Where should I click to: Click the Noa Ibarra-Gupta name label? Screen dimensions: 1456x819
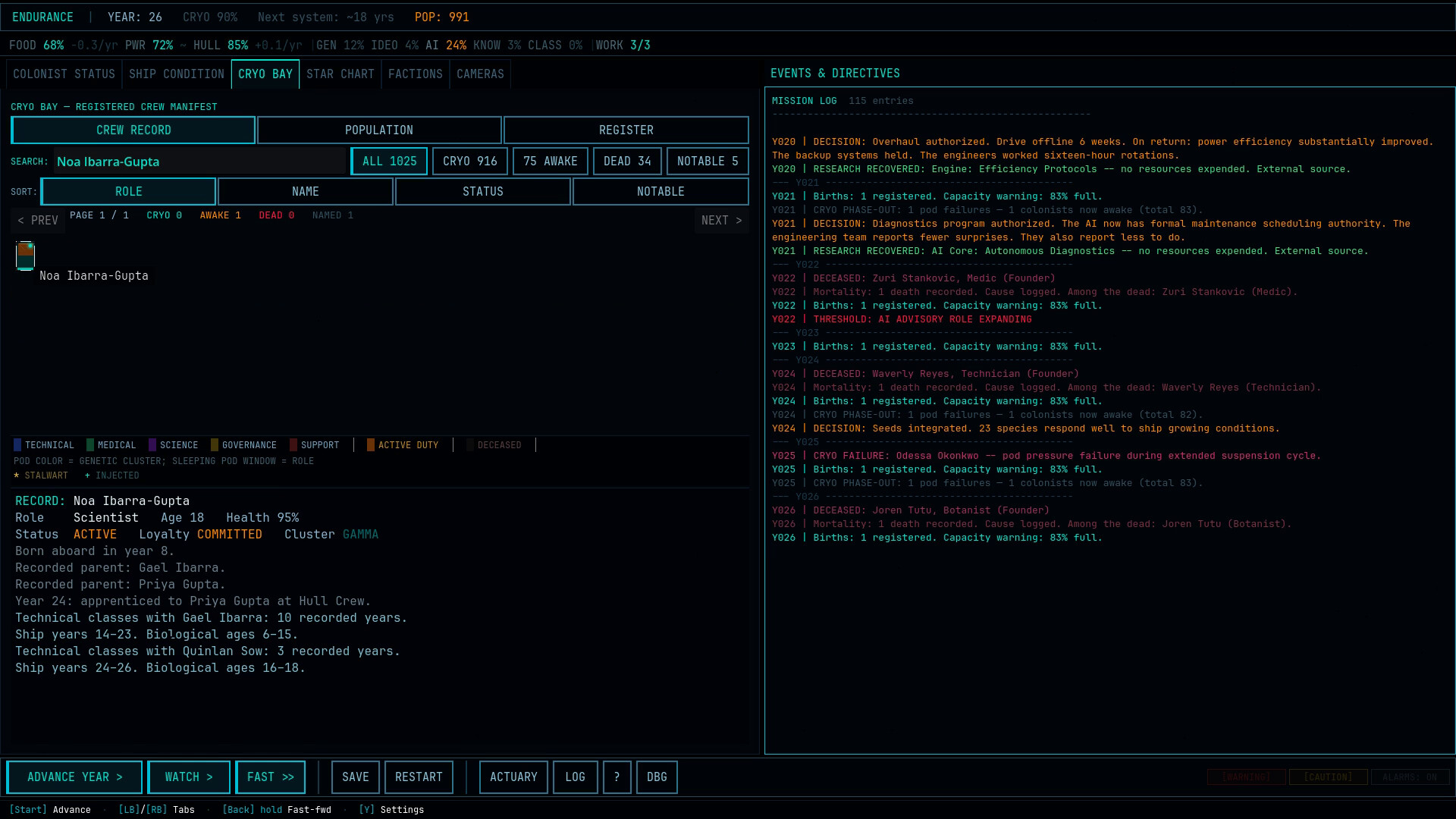(x=94, y=276)
